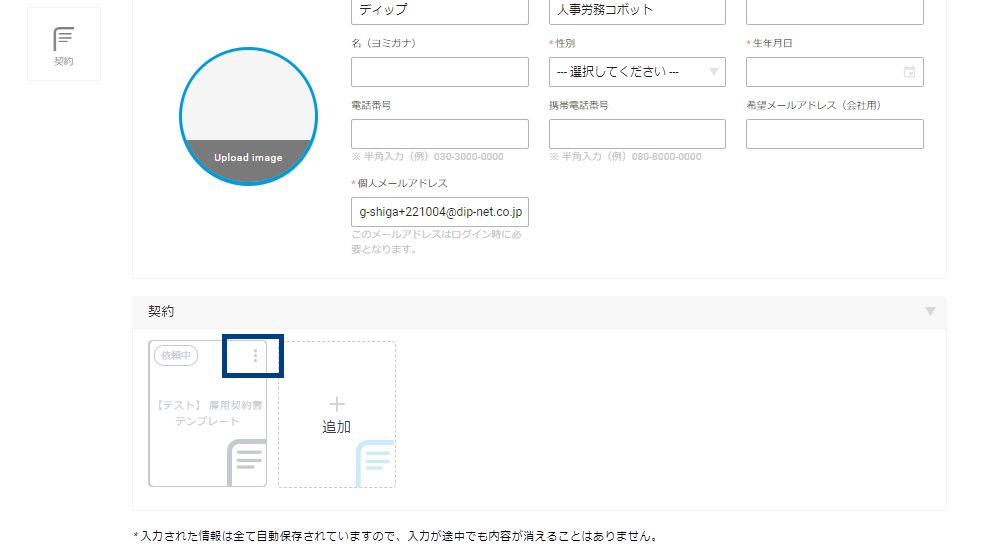
Task: Open the three-dot menu on contract card
Action: point(255,356)
